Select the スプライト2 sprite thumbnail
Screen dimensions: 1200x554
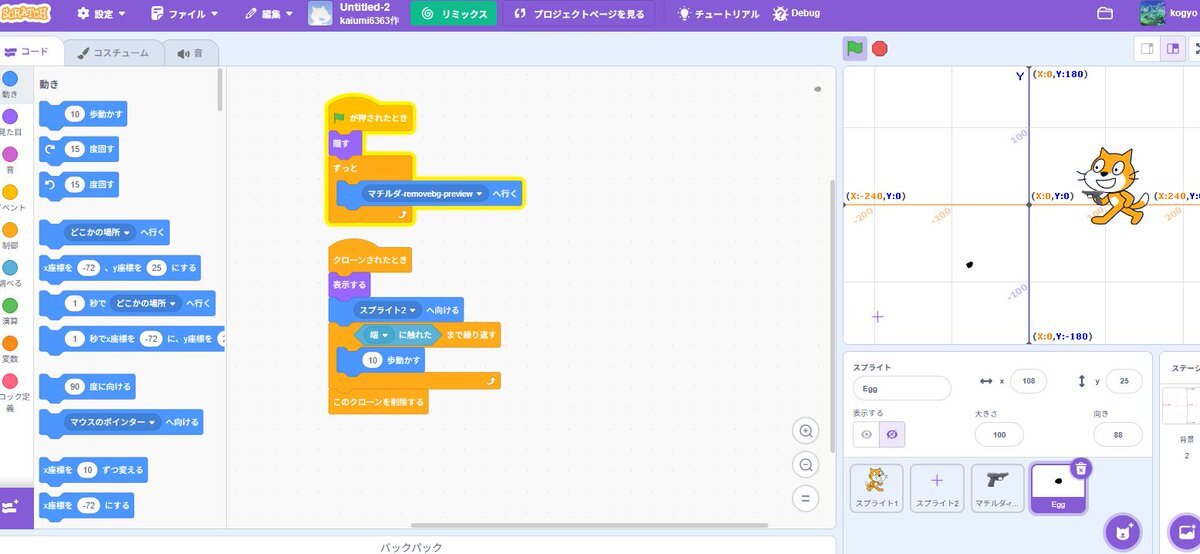[937, 488]
